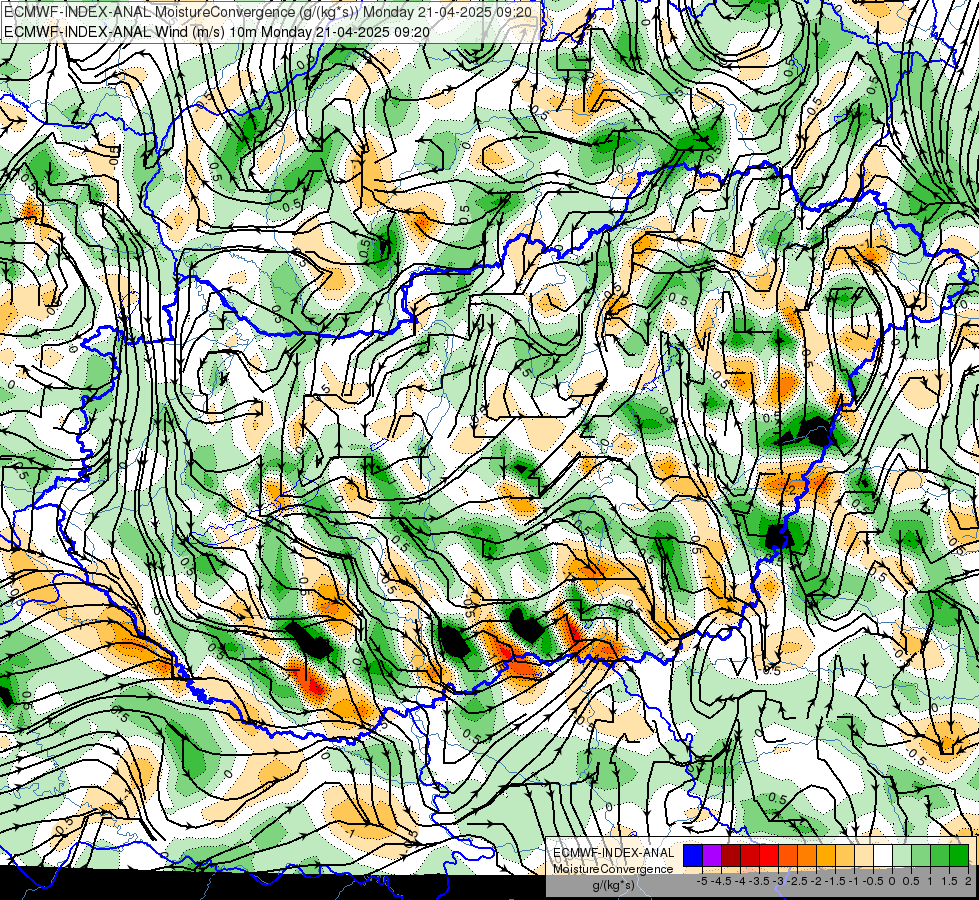Click the legend scale value 2
Screen dimensions: 979x900
tap(968, 881)
